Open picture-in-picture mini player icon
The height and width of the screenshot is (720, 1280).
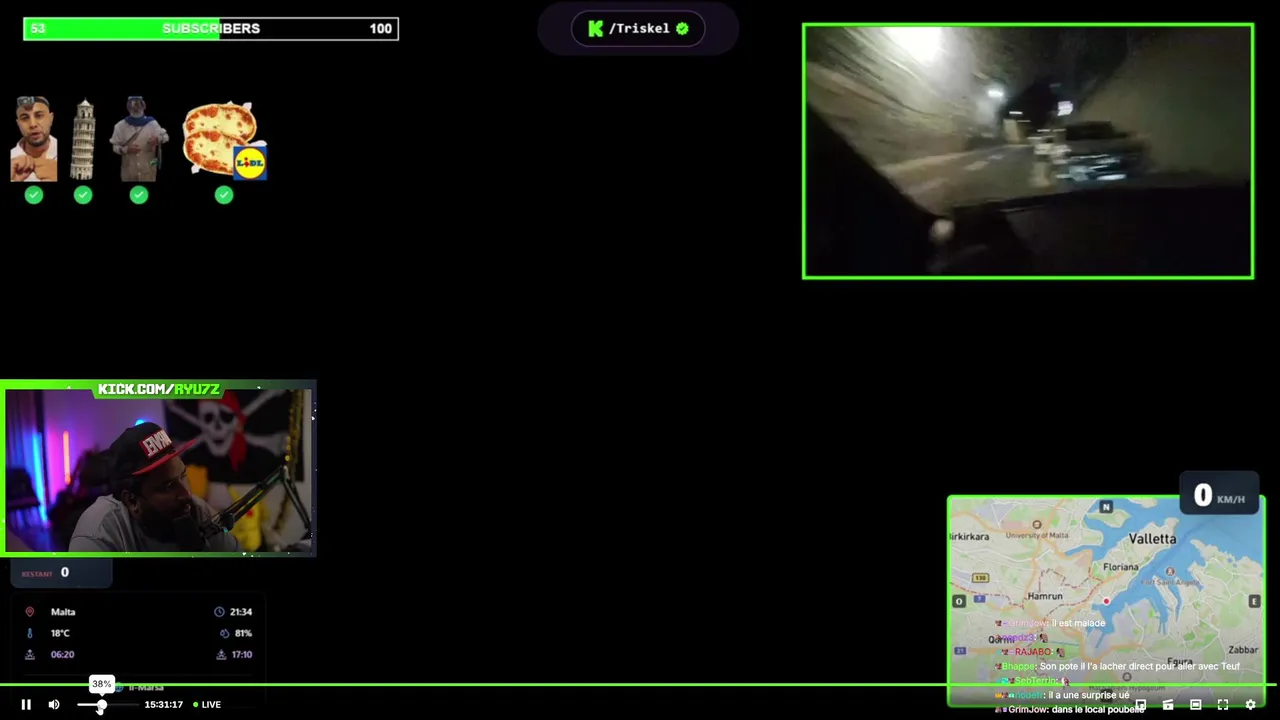(x=1140, y=704)
